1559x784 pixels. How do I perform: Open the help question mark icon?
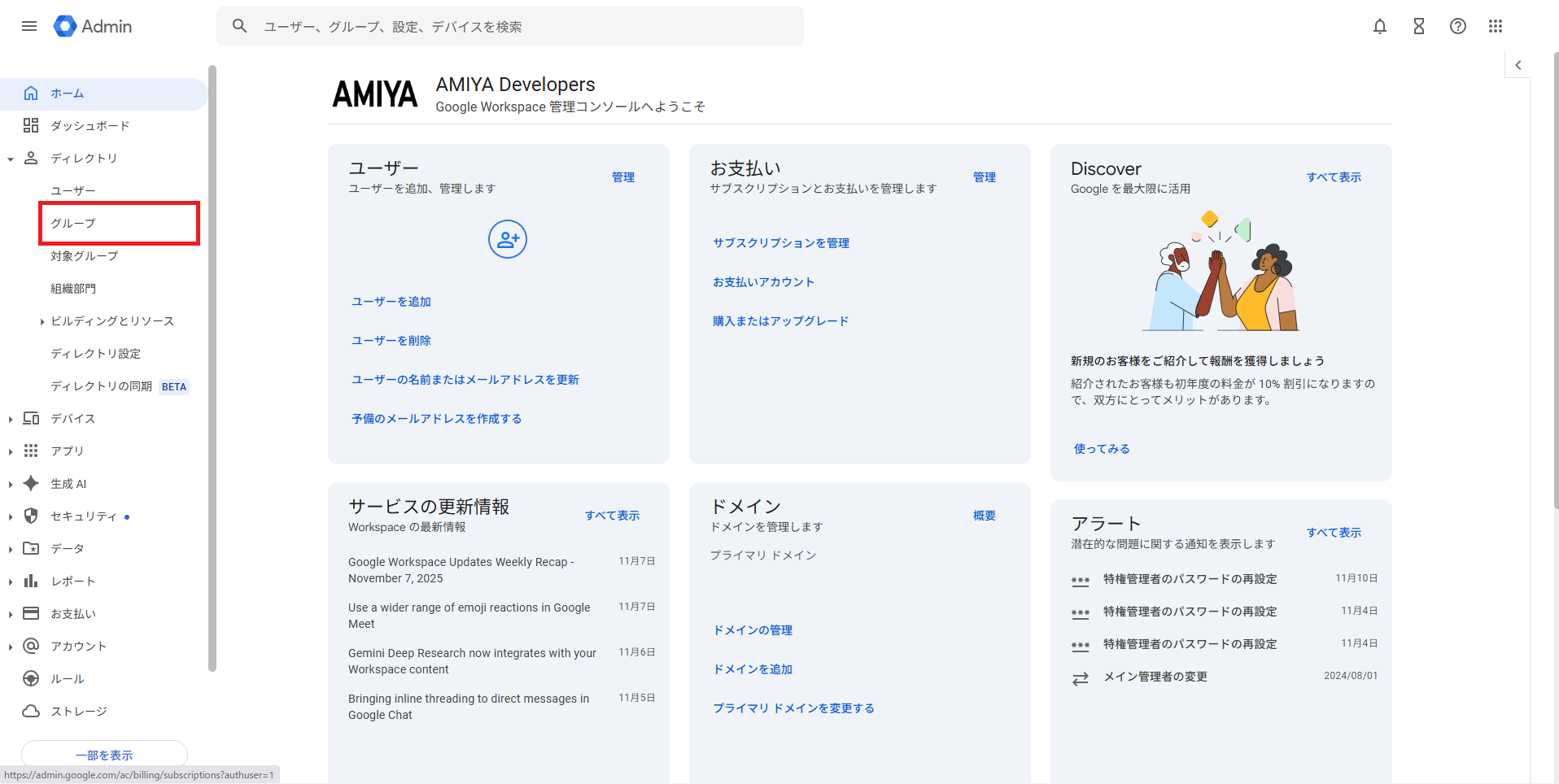(x=1458, y=26)
